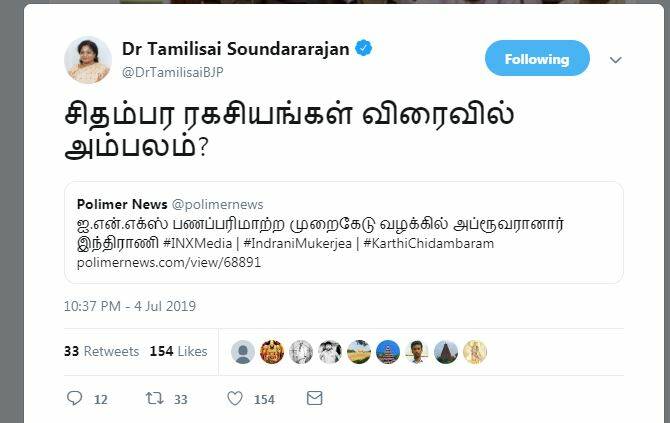
Task: Click the reply speech bubble icon
Action: tap(75, 398)
